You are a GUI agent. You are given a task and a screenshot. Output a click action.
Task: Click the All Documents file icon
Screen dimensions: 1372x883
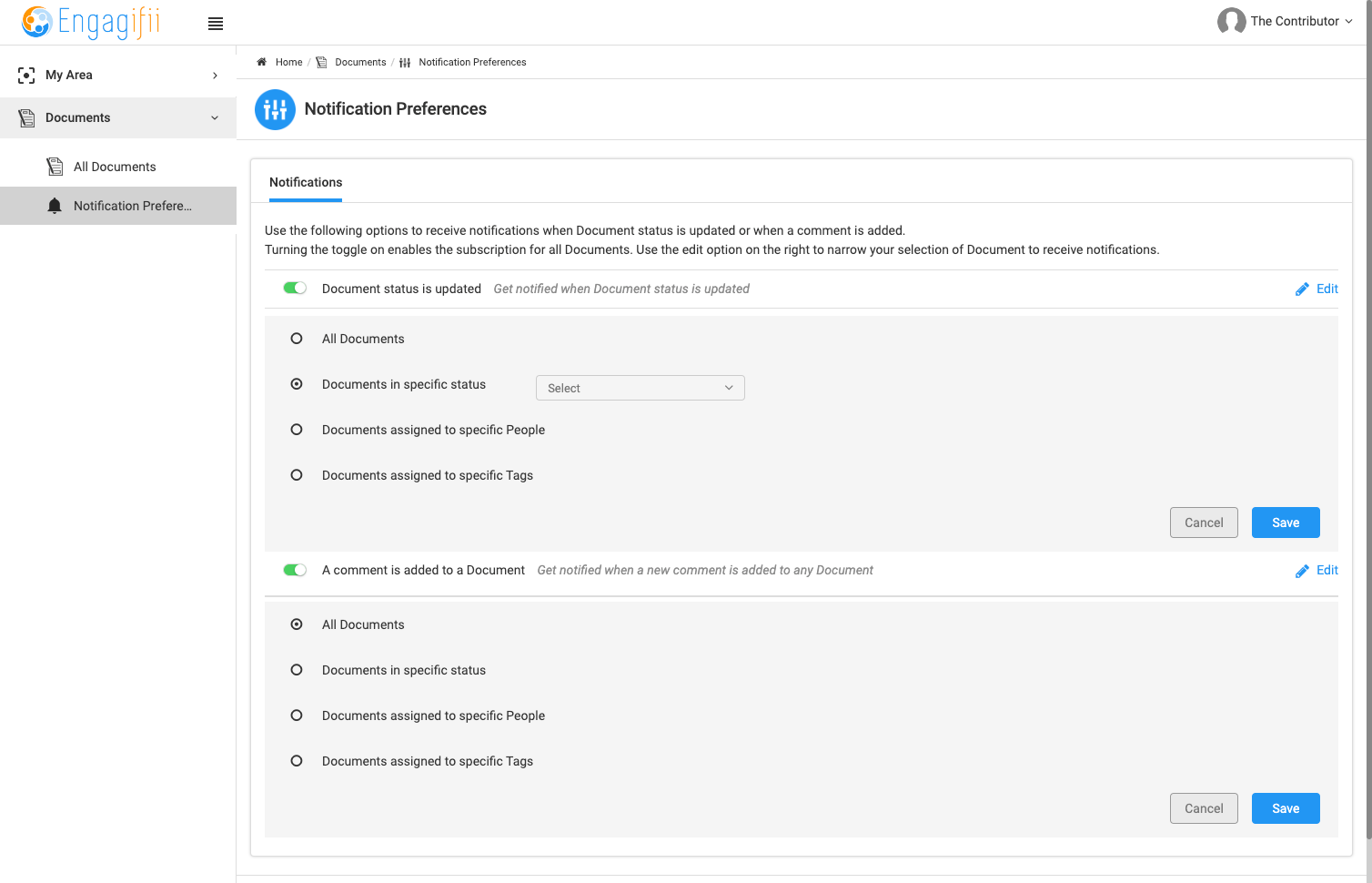(55, 167)
